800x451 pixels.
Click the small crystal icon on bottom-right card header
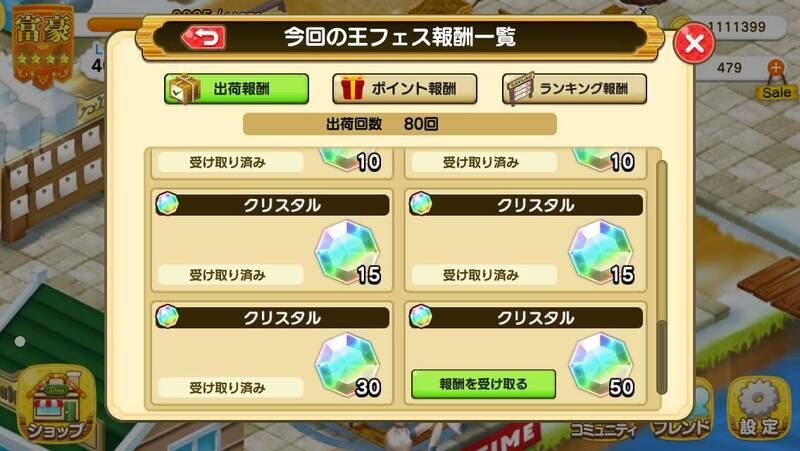click(x=421, y=316)
